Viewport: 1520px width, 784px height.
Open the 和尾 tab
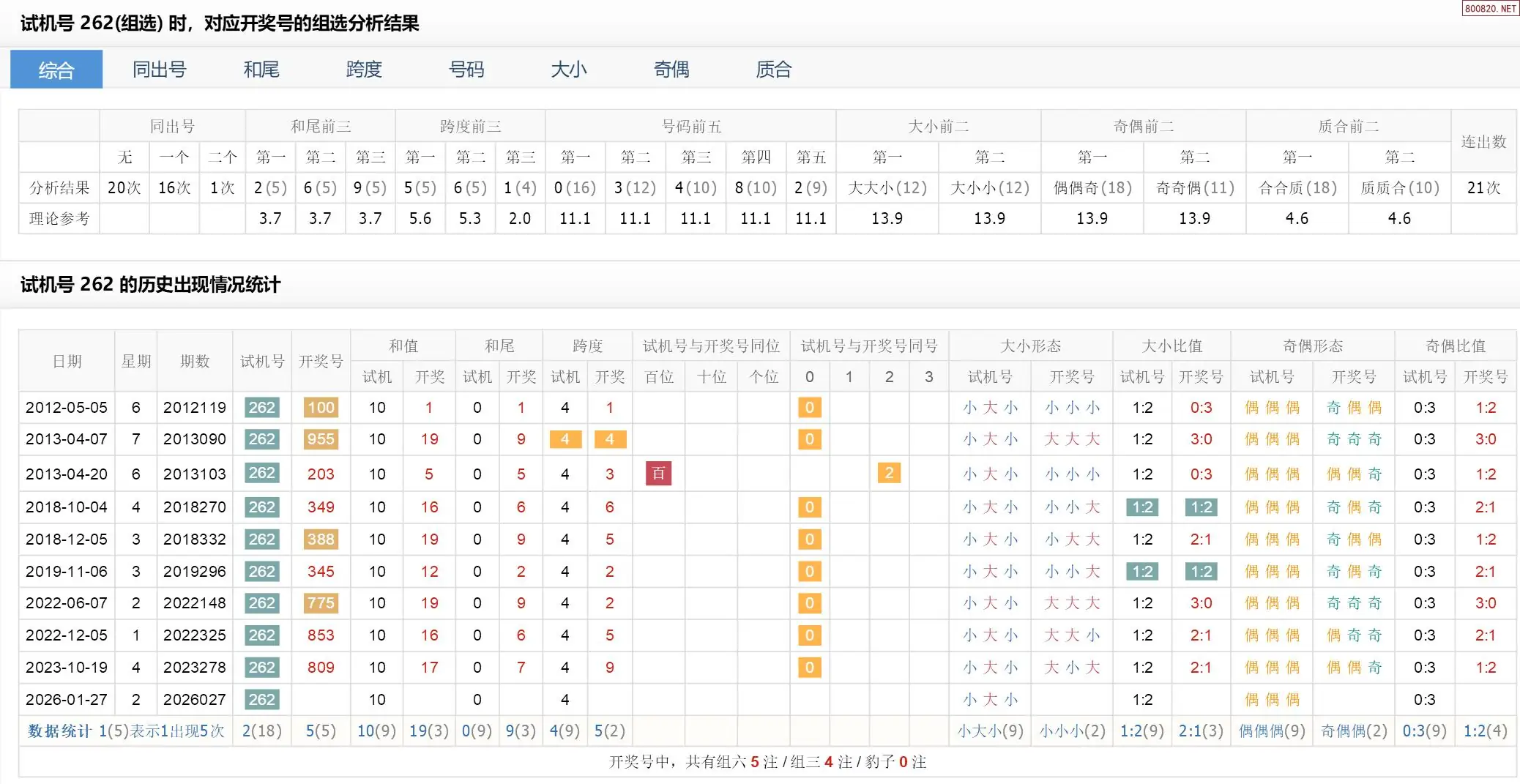tap(261, 70)
